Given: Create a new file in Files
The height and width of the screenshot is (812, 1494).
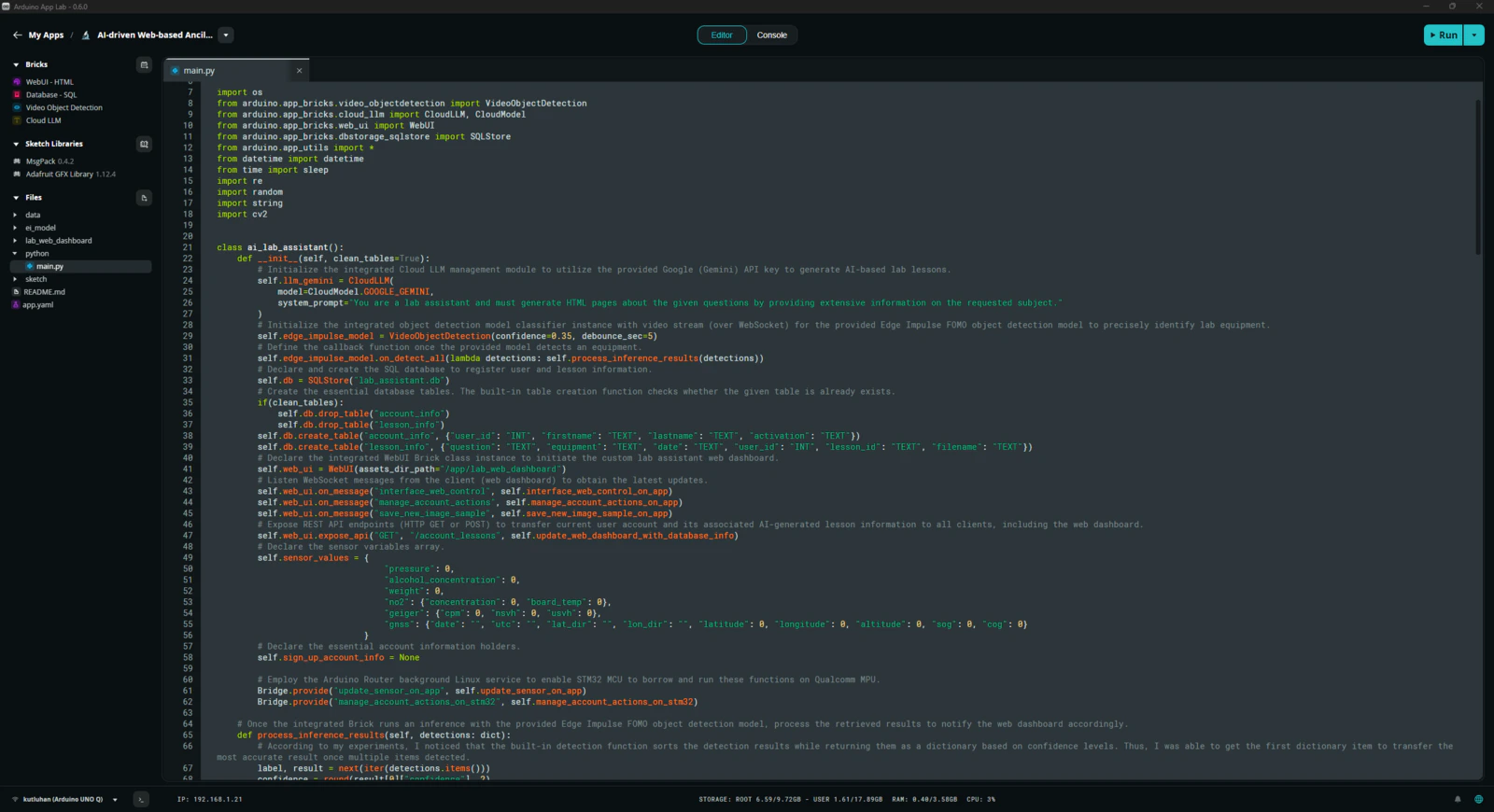Looking at the screenshot, I should (x=144, y=198).
